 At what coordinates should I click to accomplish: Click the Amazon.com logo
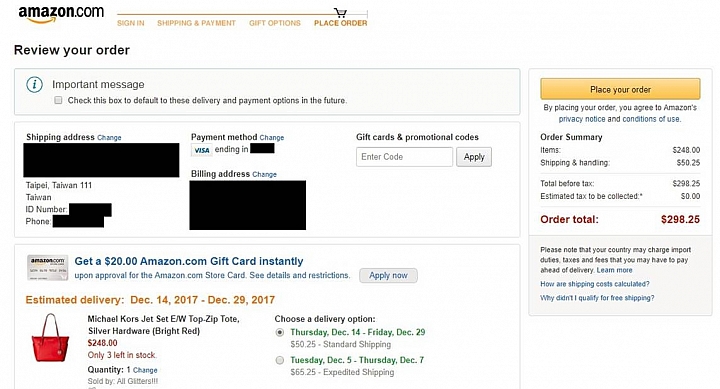tap(61, 13)
